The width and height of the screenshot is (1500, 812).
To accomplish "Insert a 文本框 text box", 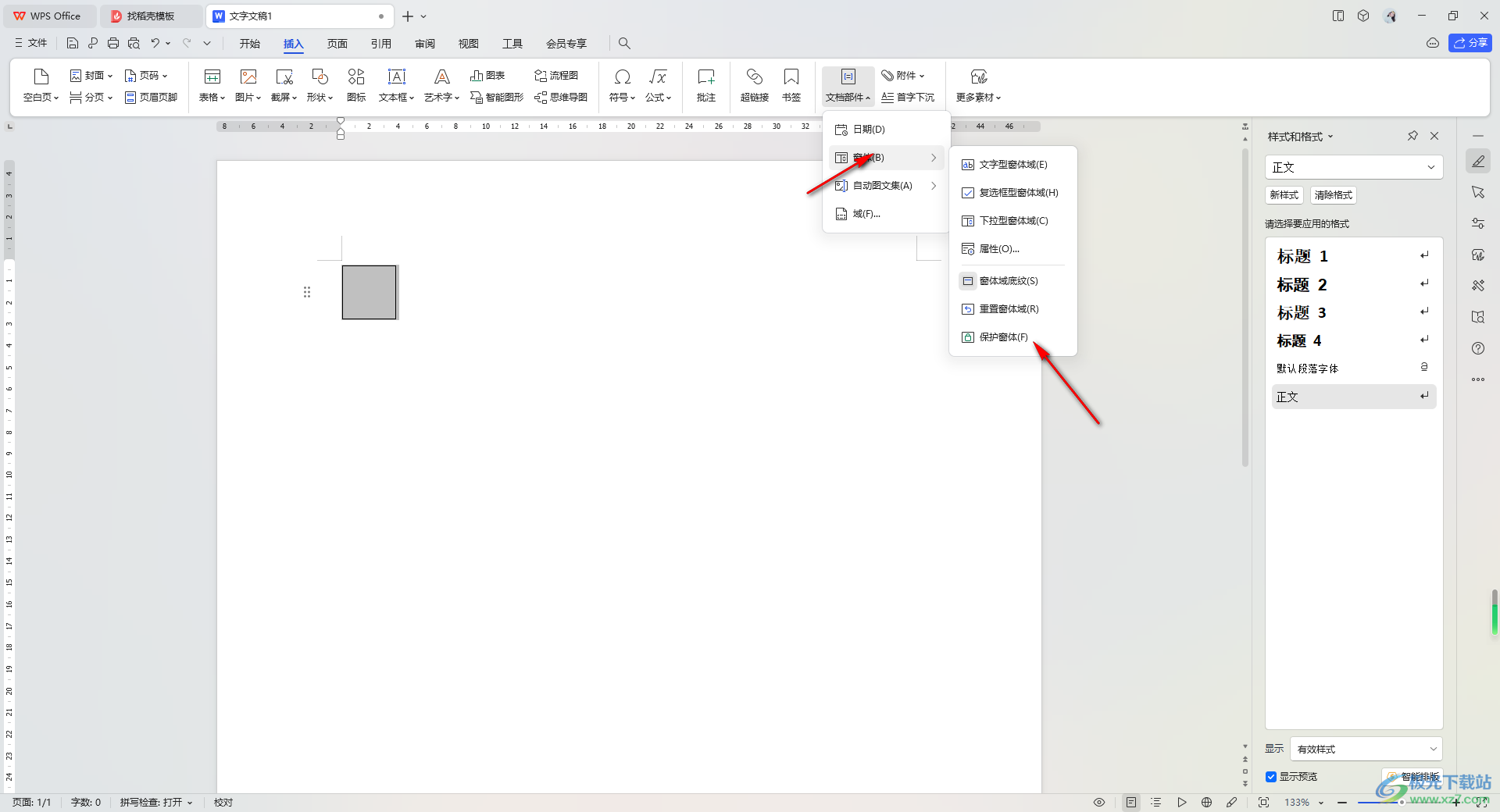I will click(x=396, y=85).
